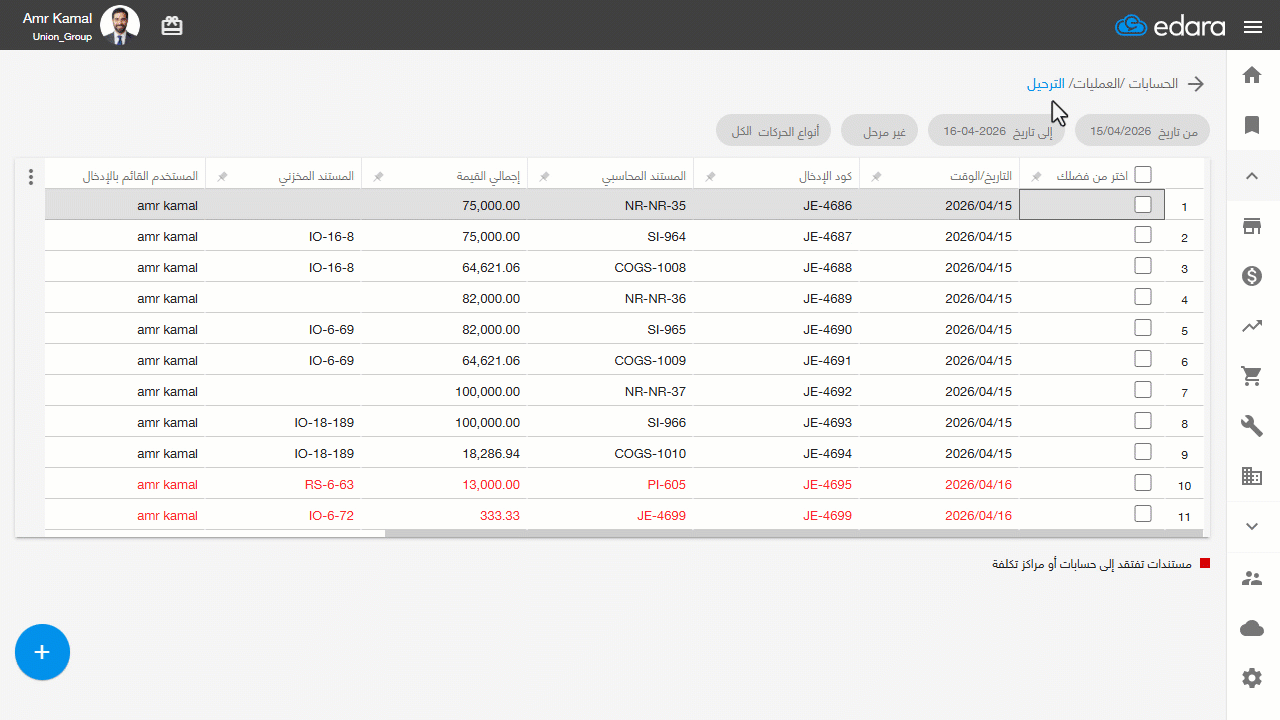The height and width of the screenshot is (720, 1280).
Task: Open the trending chart icon in sidebar
Action: point(1252,326)
